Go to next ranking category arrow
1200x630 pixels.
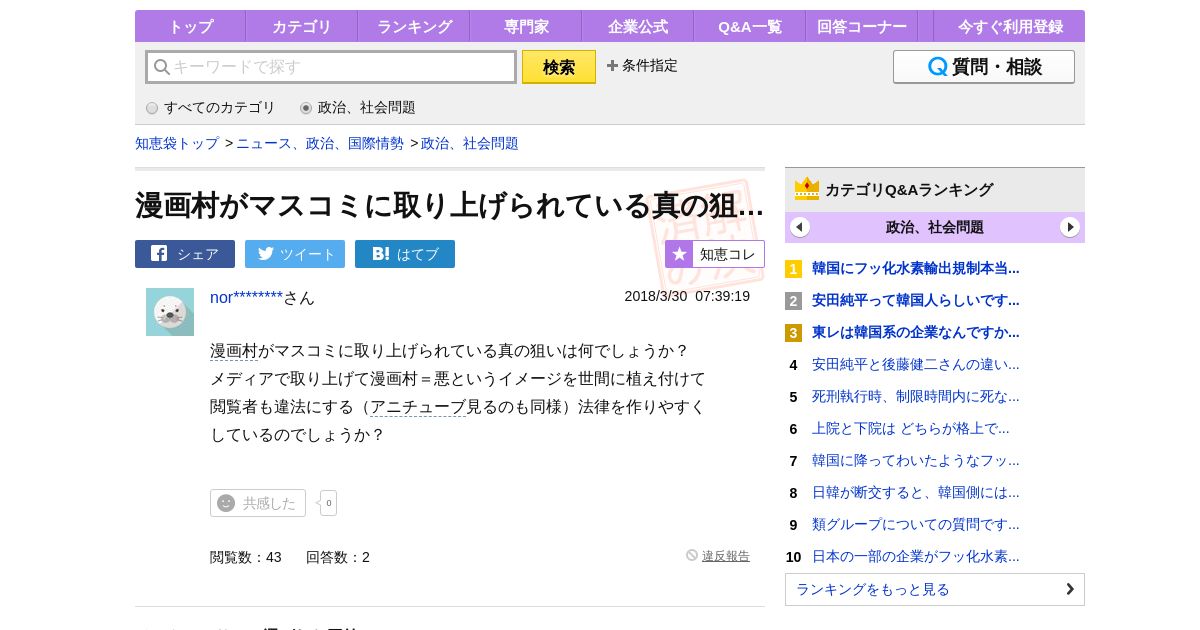[1070, 227]
